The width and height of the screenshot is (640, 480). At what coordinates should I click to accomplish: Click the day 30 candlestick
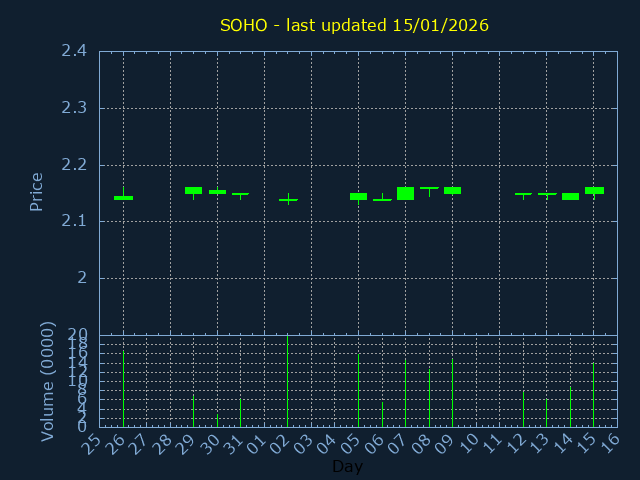tap(217, 191)
